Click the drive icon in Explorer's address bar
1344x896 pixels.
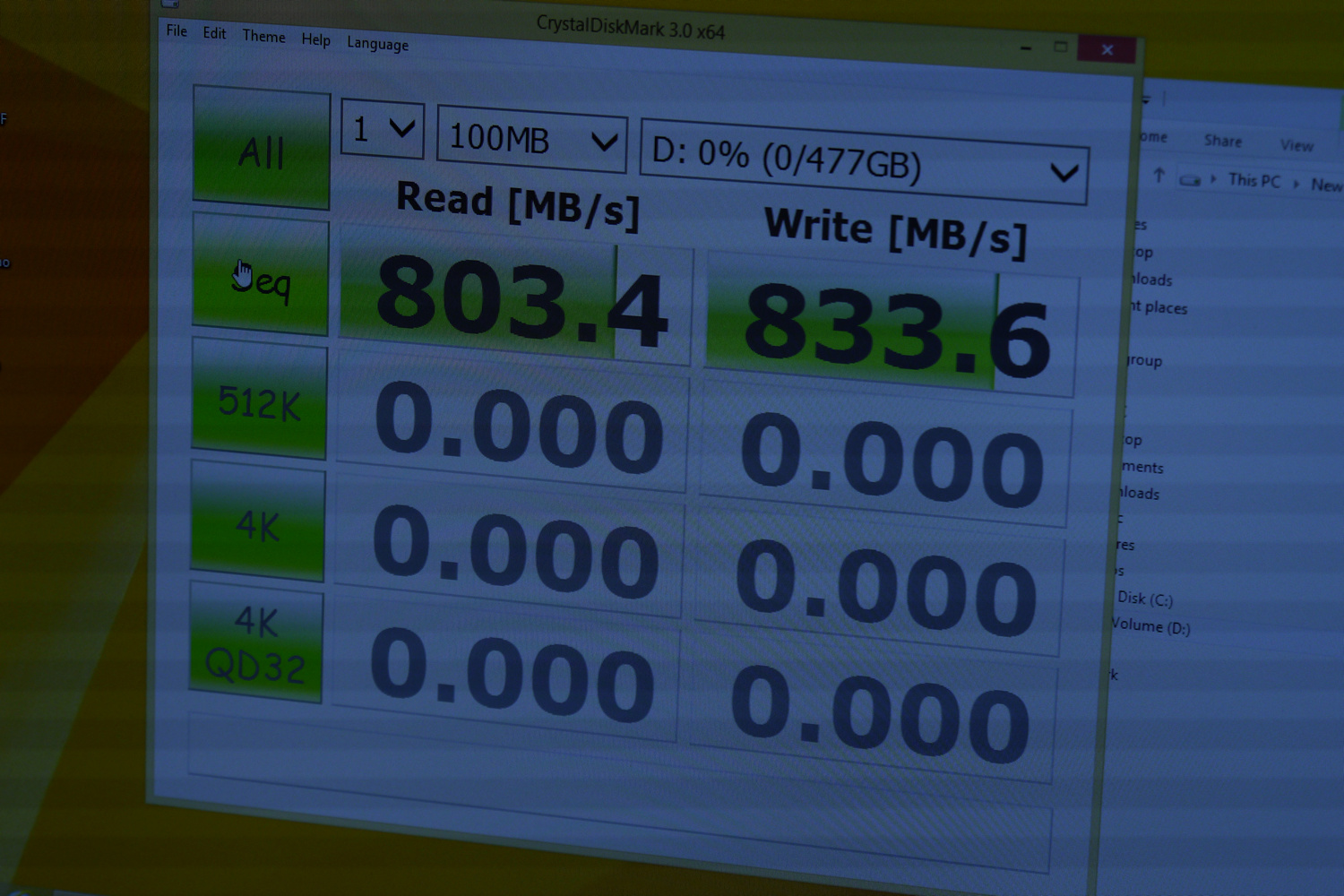[x=1190, y=180]
